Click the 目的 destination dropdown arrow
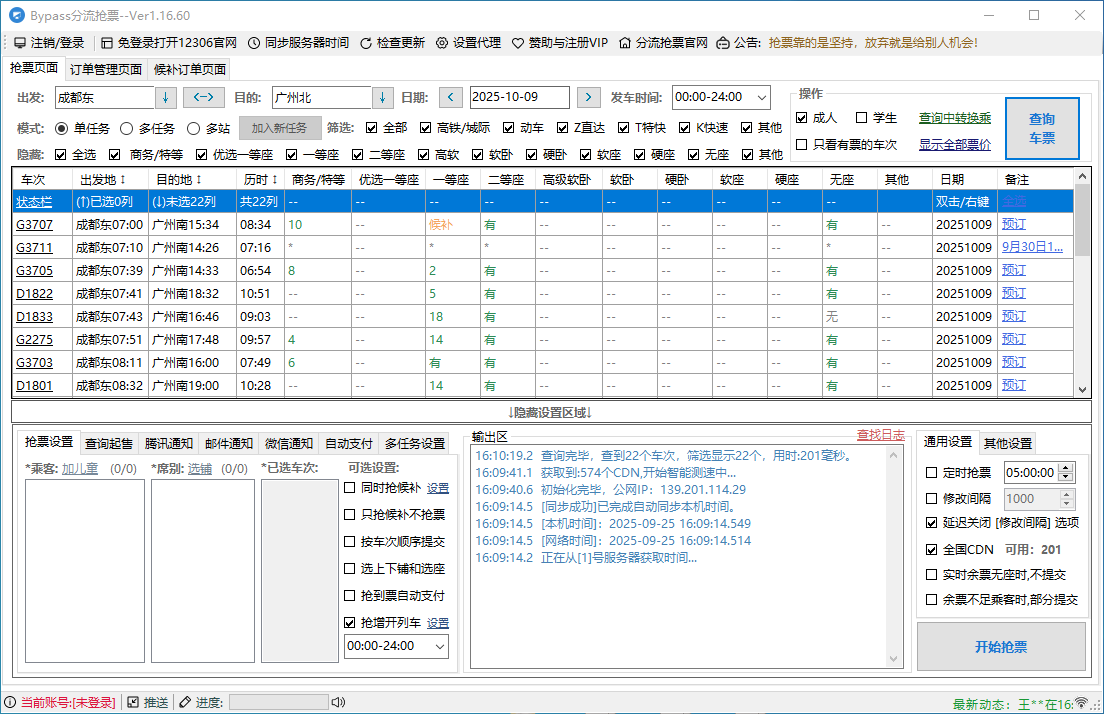The image size is (1104, 714). click(x=382, y=98)
